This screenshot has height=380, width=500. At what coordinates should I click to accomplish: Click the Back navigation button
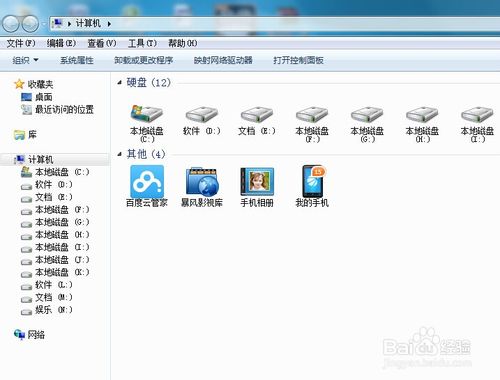[x=11, y=24]
